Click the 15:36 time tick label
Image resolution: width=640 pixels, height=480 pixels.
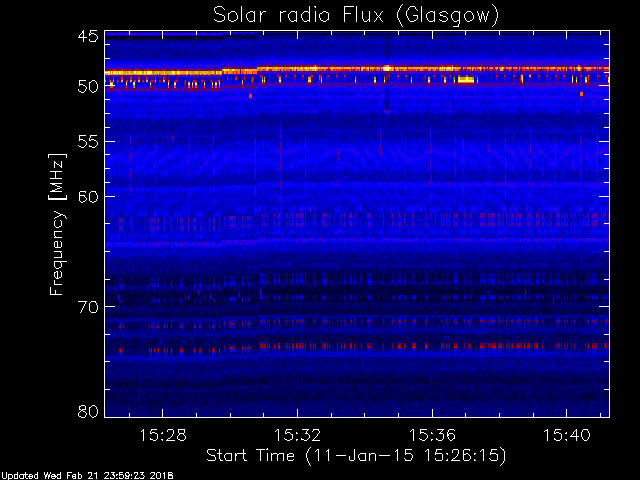coord(435,435)
